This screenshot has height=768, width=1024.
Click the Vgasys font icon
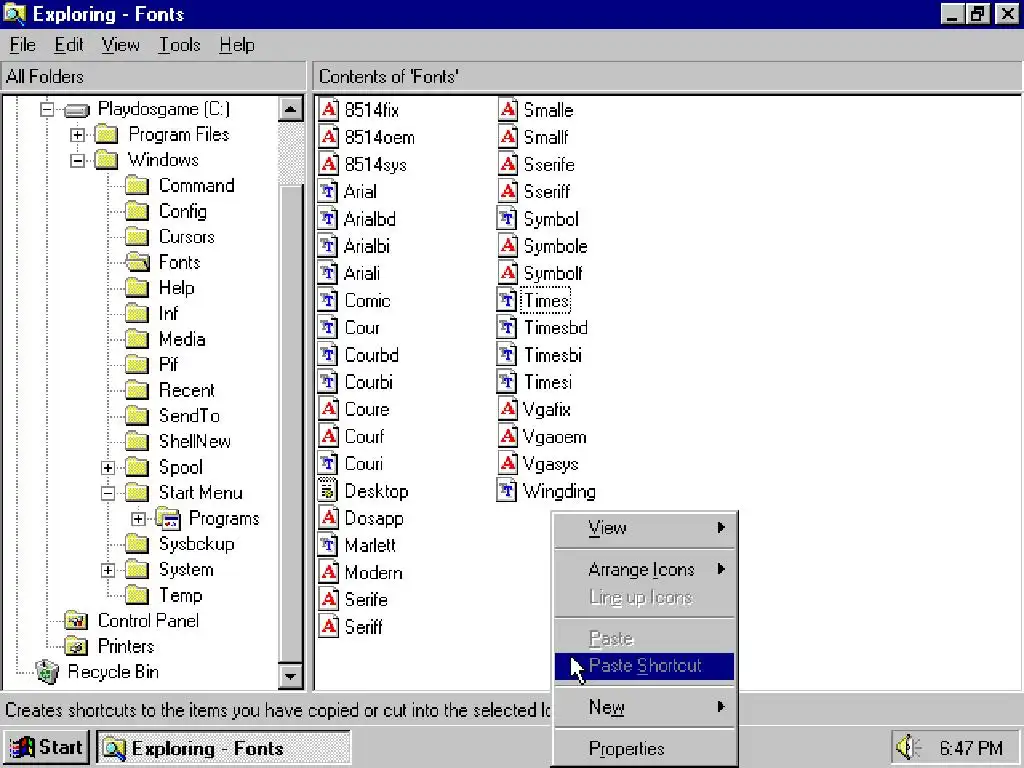(x=507, y=463)
